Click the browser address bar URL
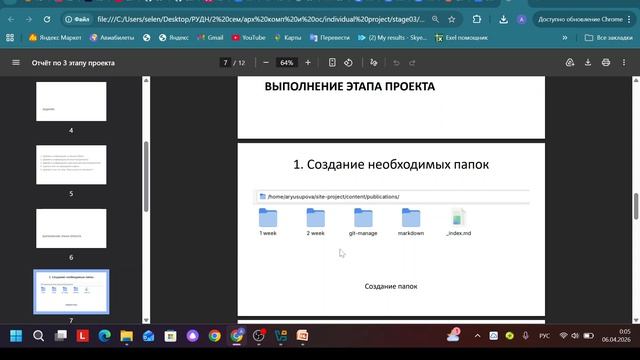 click(260, 19)
